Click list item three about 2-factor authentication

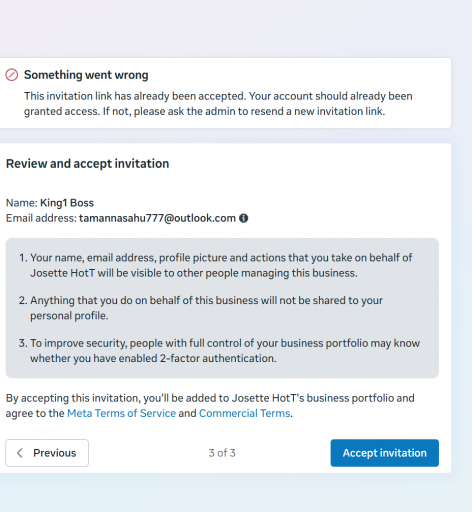pyautogui.click(x=219, y=351)
